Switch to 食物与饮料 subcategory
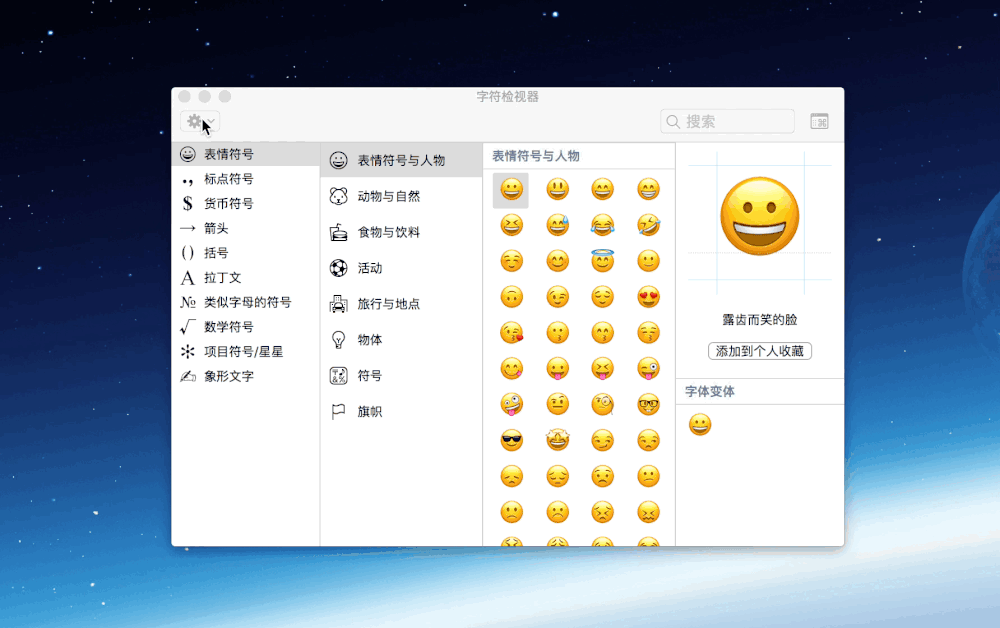The width and height of the screenshot is (1000, 628). click(401, 232)
